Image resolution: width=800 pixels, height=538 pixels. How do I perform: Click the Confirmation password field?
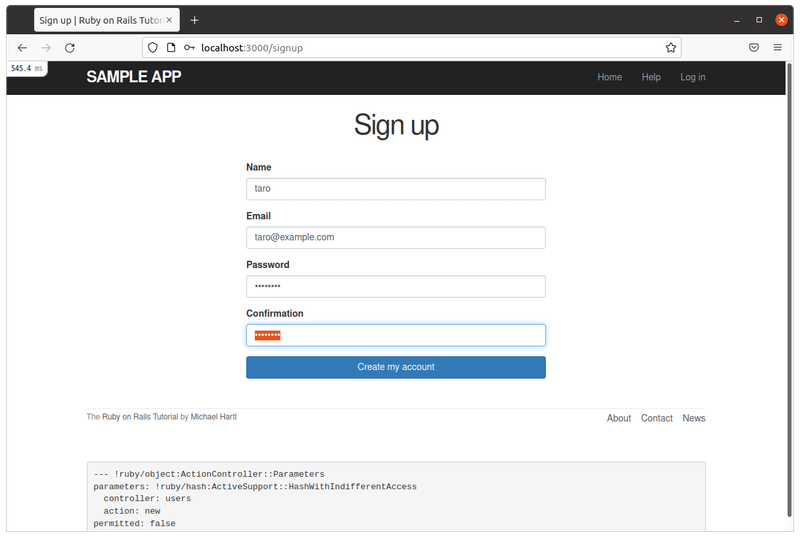coord(395,335)
